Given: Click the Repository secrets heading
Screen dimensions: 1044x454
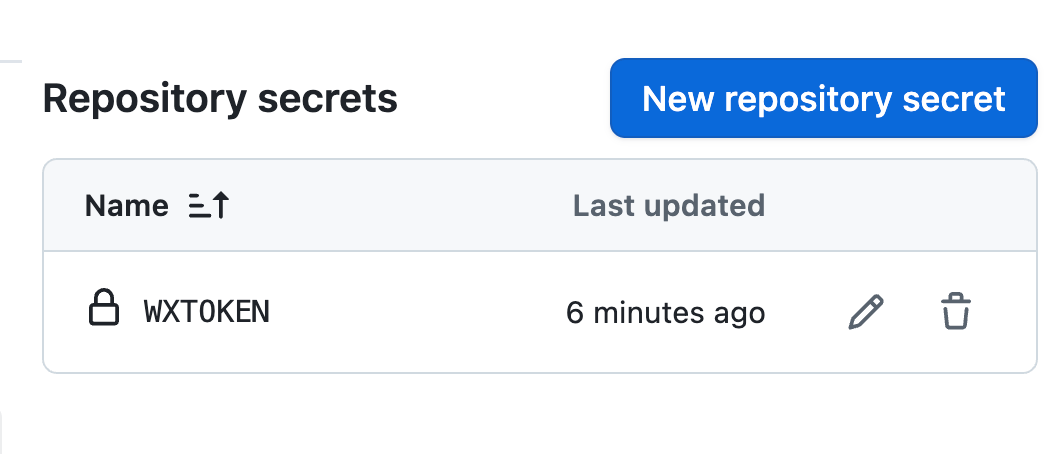Looking at the screenshot, I should [220, 99].
